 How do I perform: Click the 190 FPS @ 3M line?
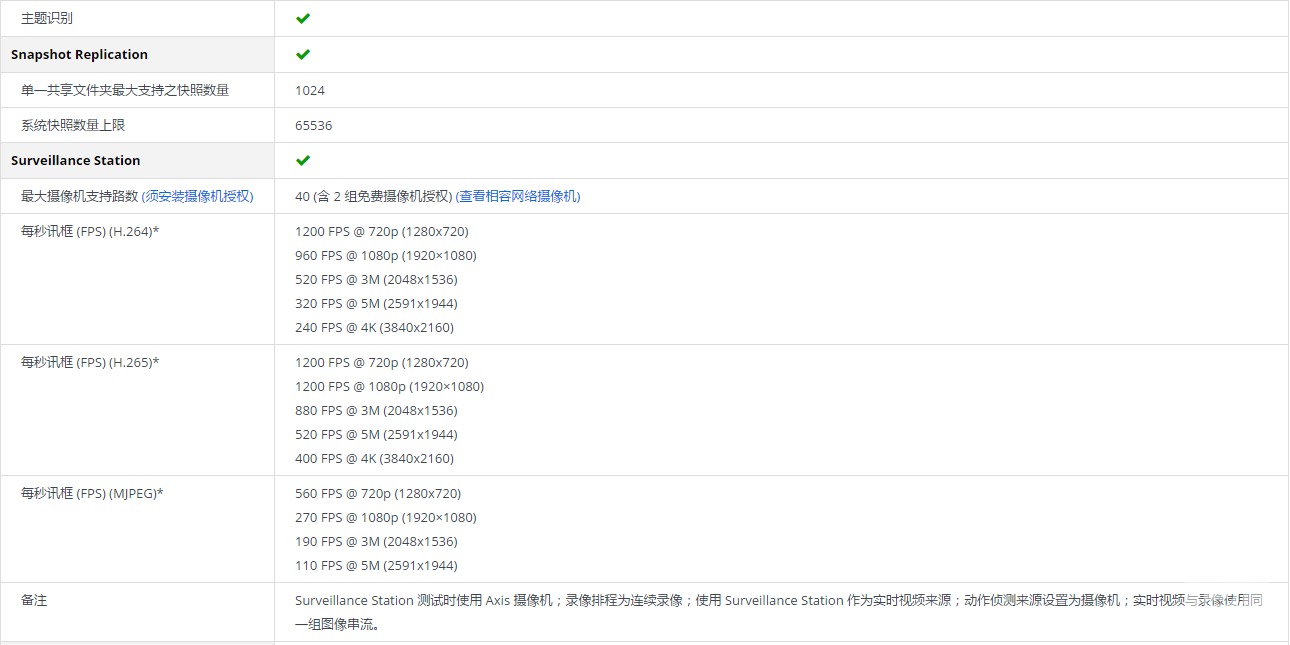tap(376, 541)
